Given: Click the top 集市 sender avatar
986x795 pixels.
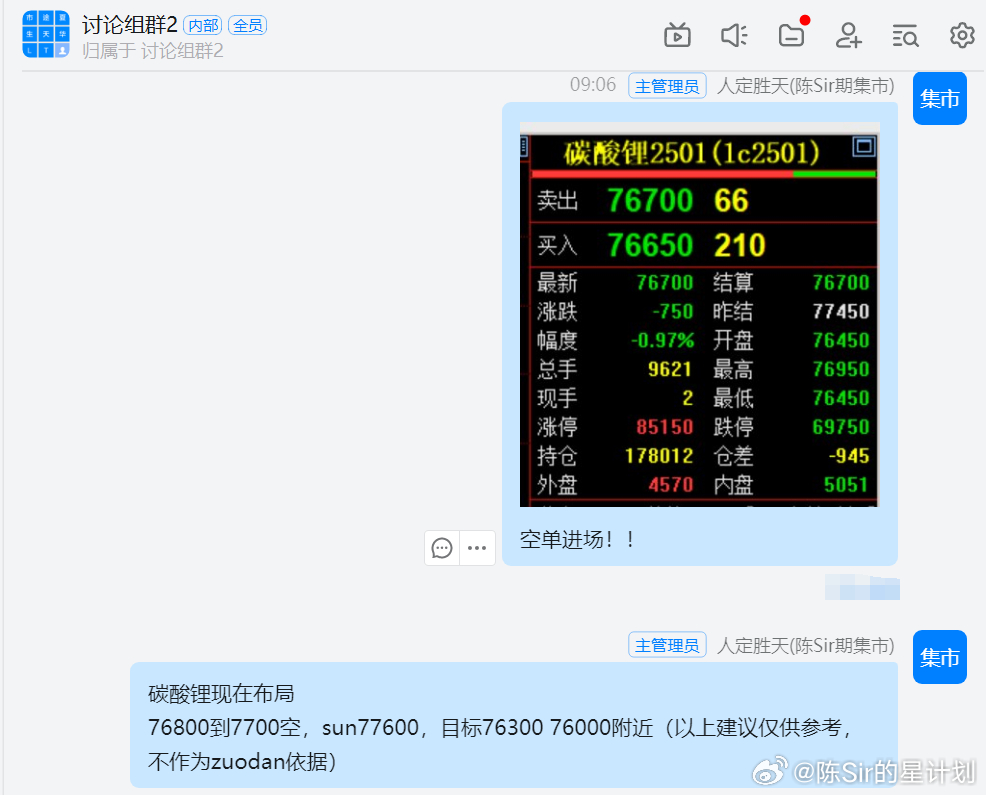Looking at the screenshot, I should 939,99.
